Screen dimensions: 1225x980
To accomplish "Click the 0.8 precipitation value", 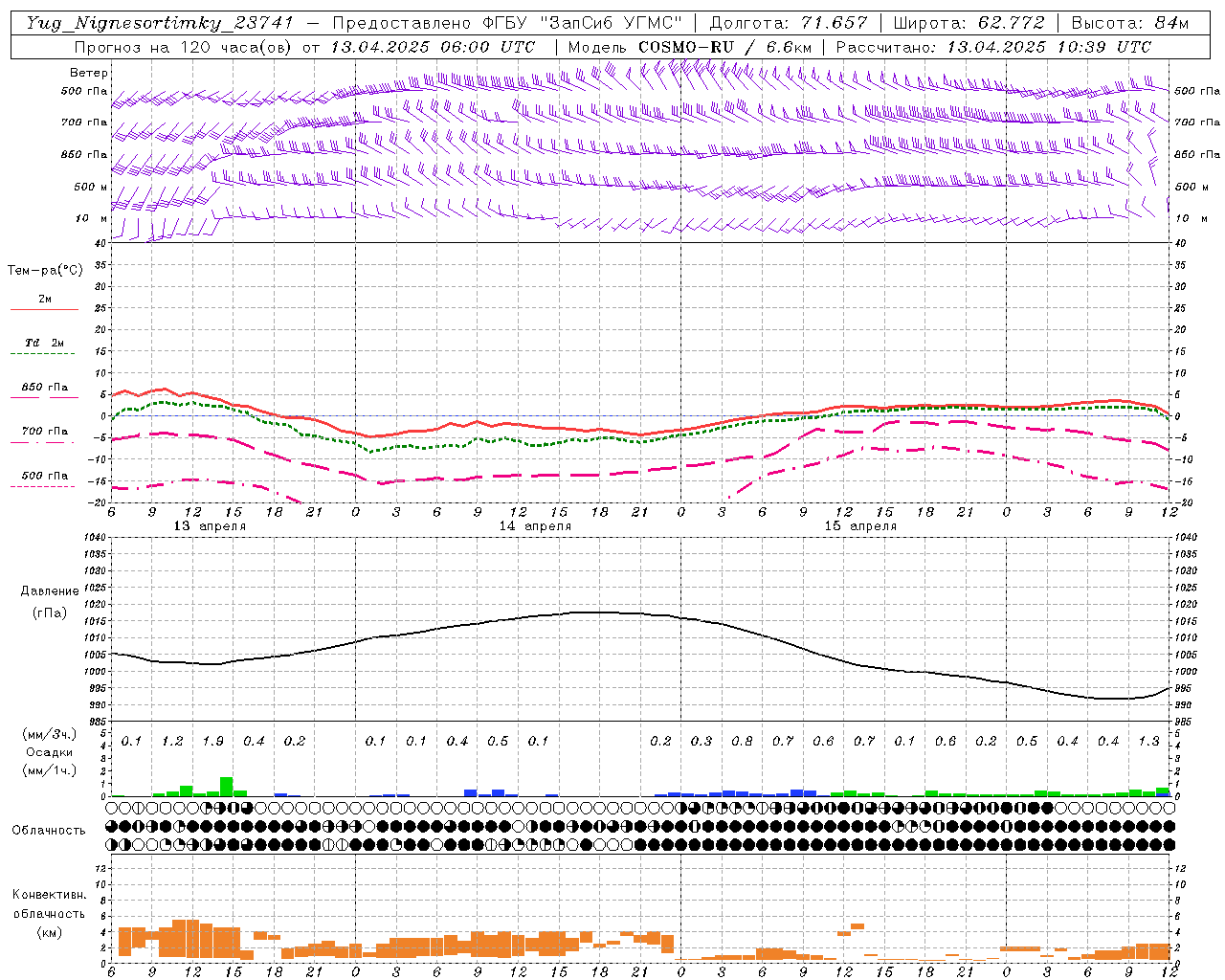I will point(742,741).
